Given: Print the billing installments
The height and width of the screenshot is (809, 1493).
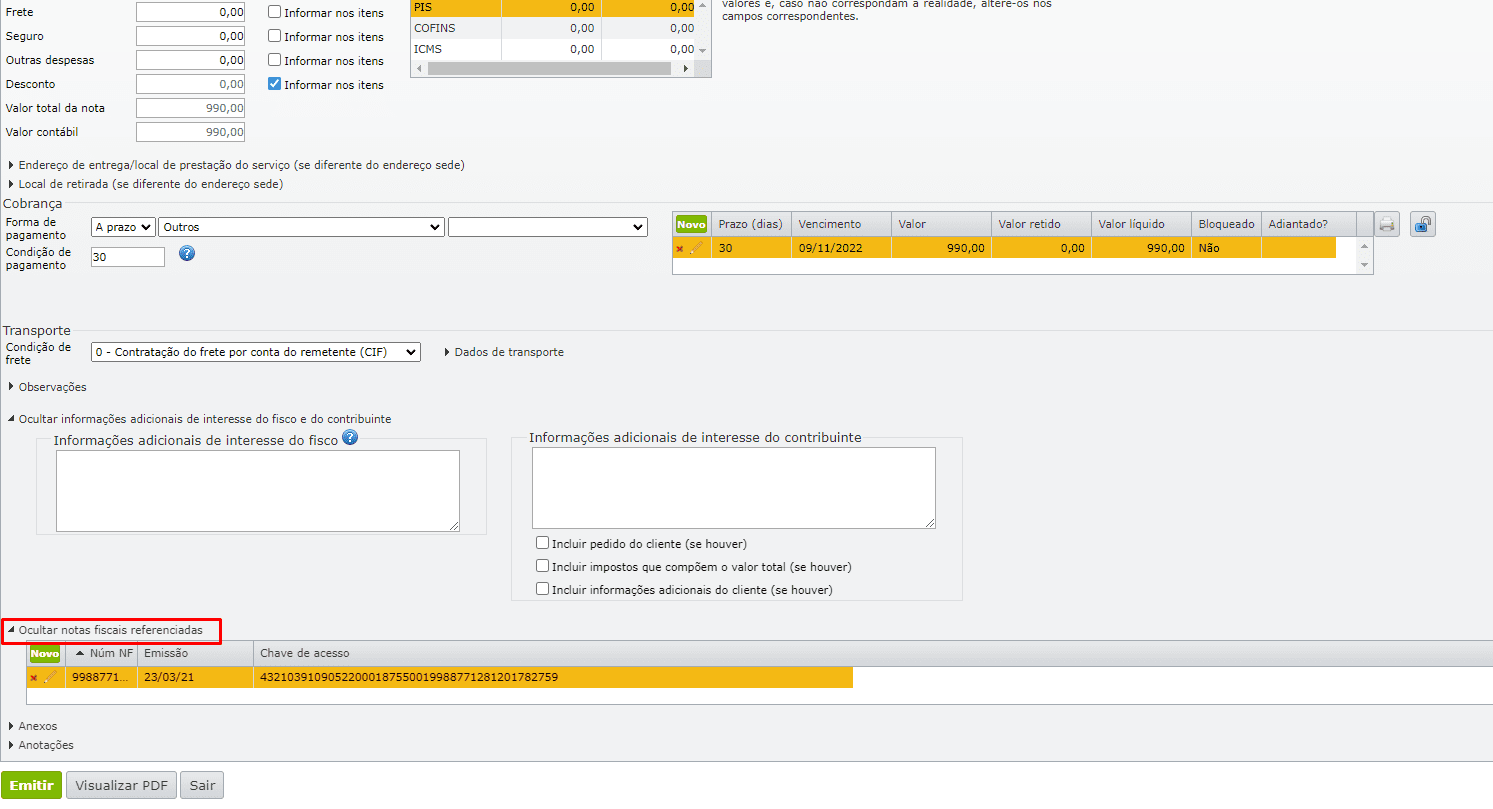Looking at the screenshot, I should pos(1387,224).
